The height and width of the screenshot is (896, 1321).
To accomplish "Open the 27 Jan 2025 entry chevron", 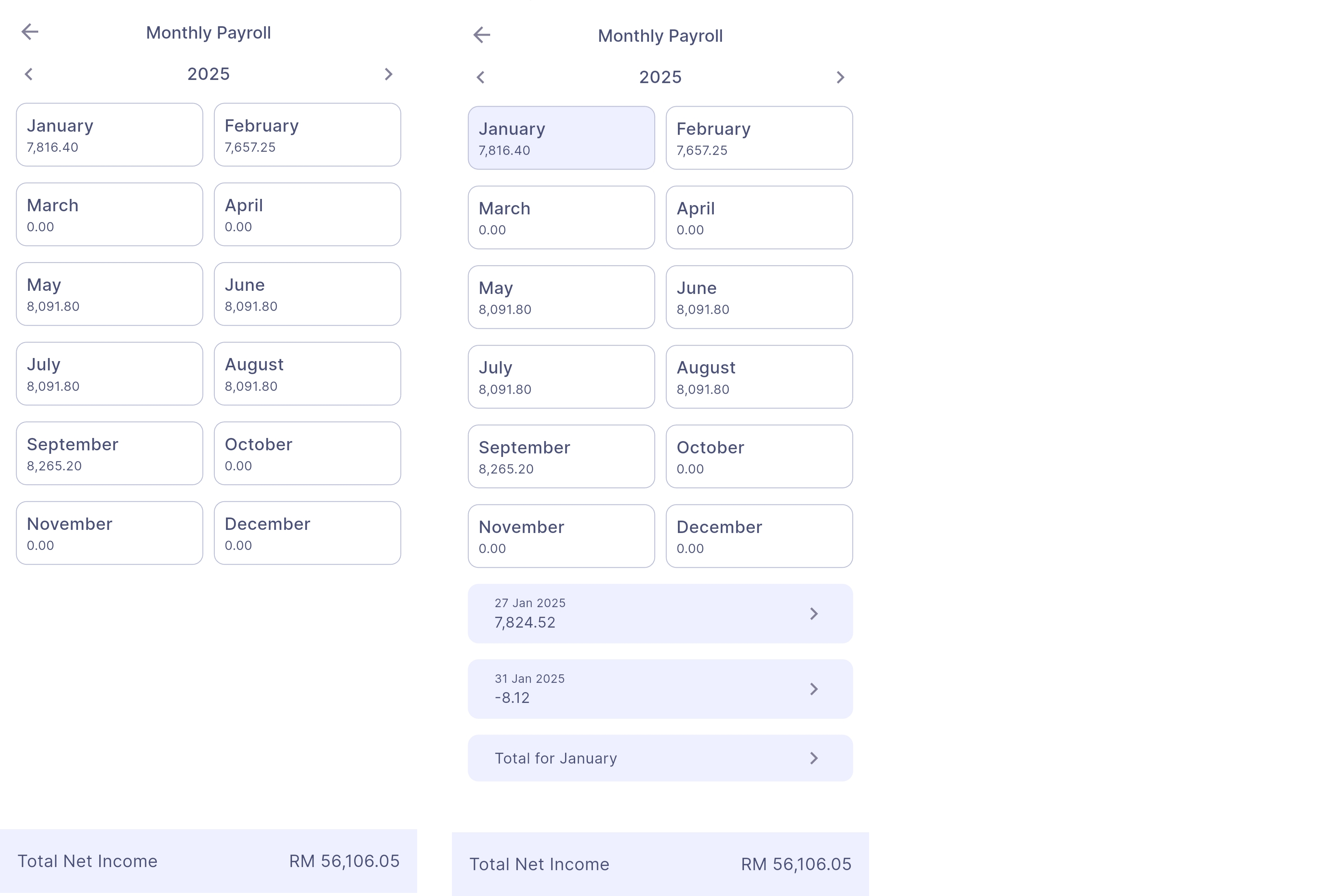I will click(813, 614).
